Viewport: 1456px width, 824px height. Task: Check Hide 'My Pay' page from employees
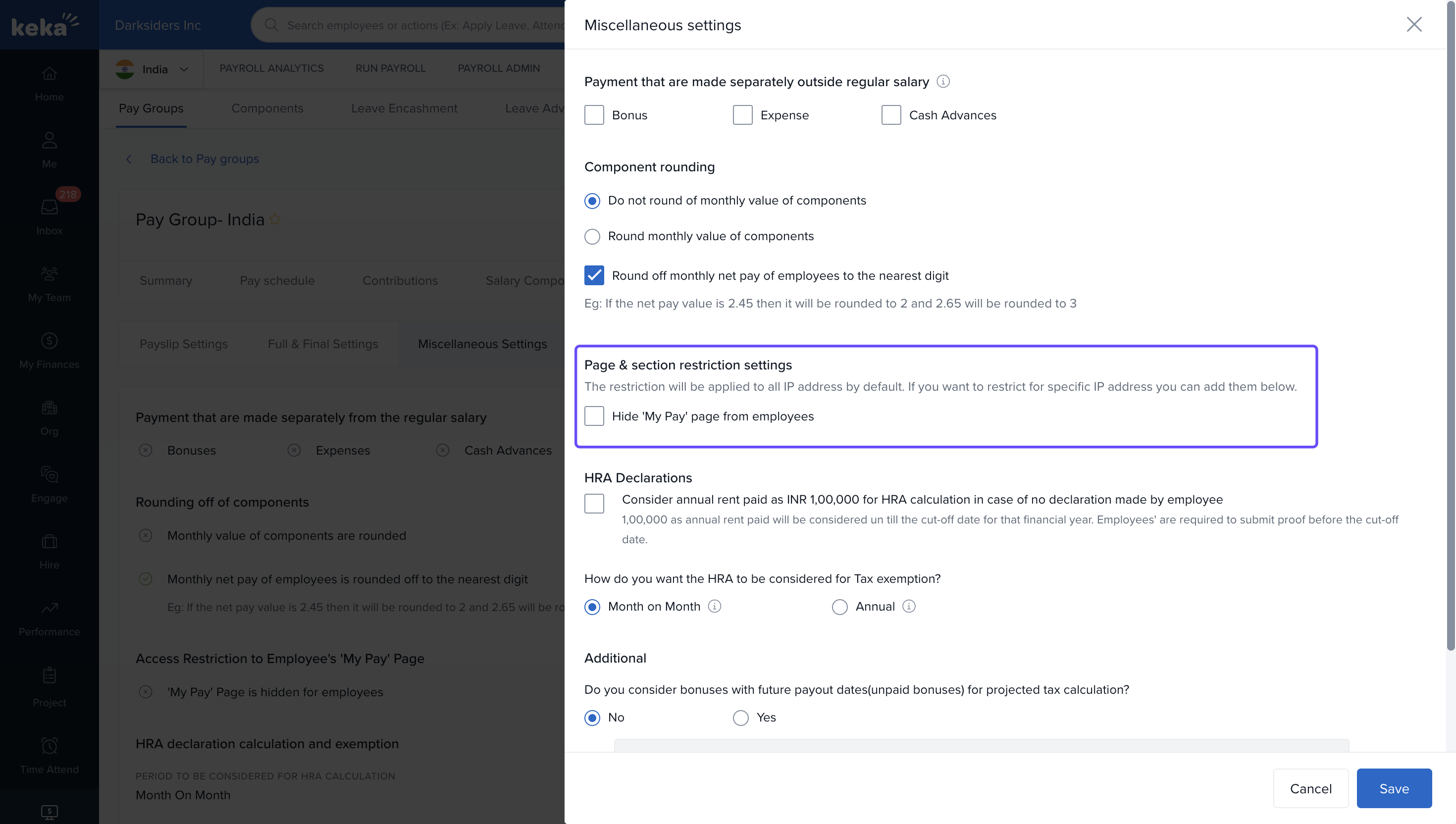coord(594,416)
